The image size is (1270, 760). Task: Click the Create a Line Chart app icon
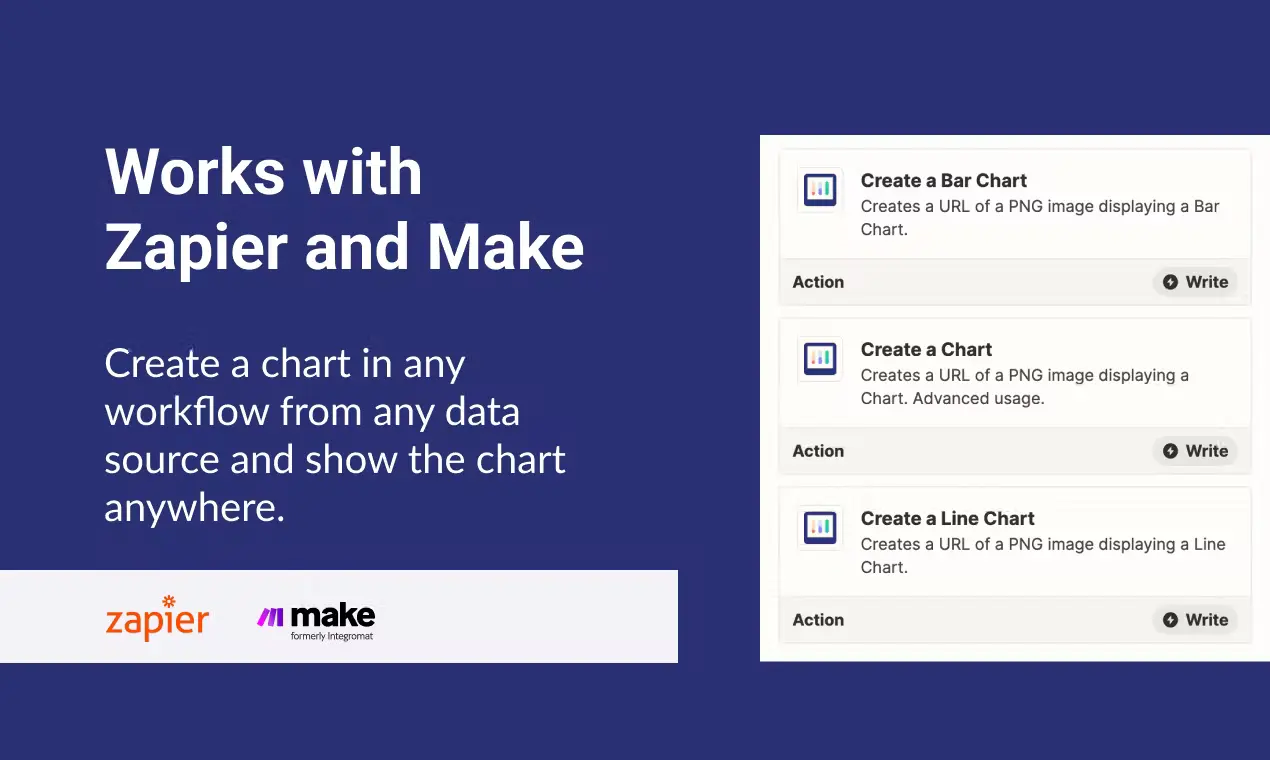(x=820, y=527)
